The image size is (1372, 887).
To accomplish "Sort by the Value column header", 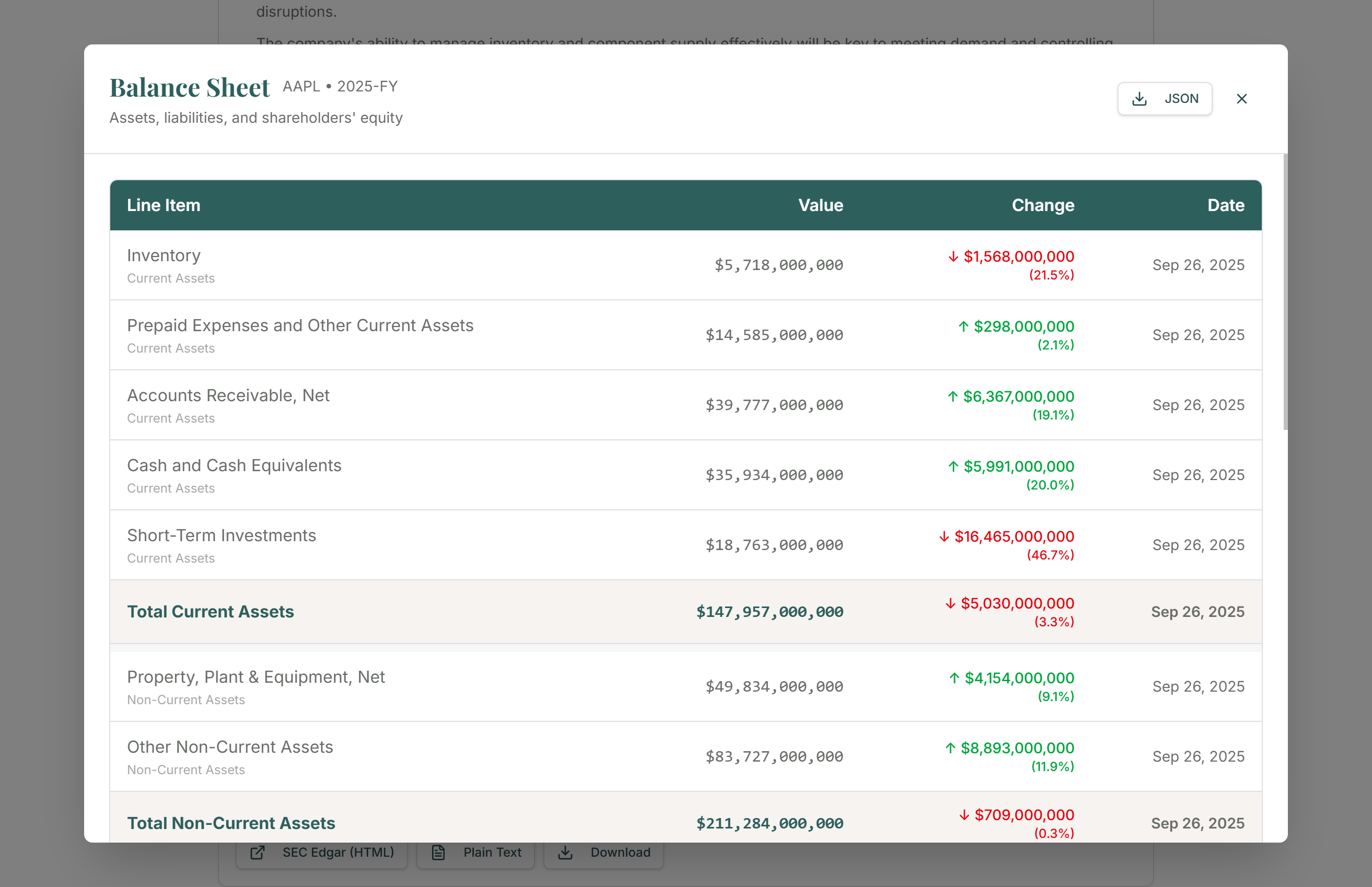I will [x=820, y=205].
